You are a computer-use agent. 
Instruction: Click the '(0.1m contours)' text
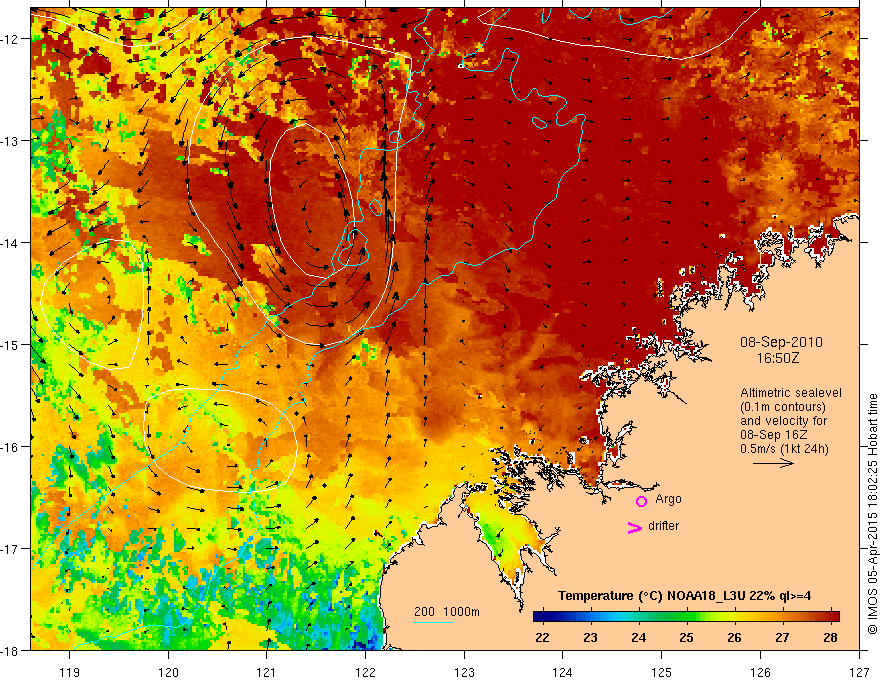point(783,407)
